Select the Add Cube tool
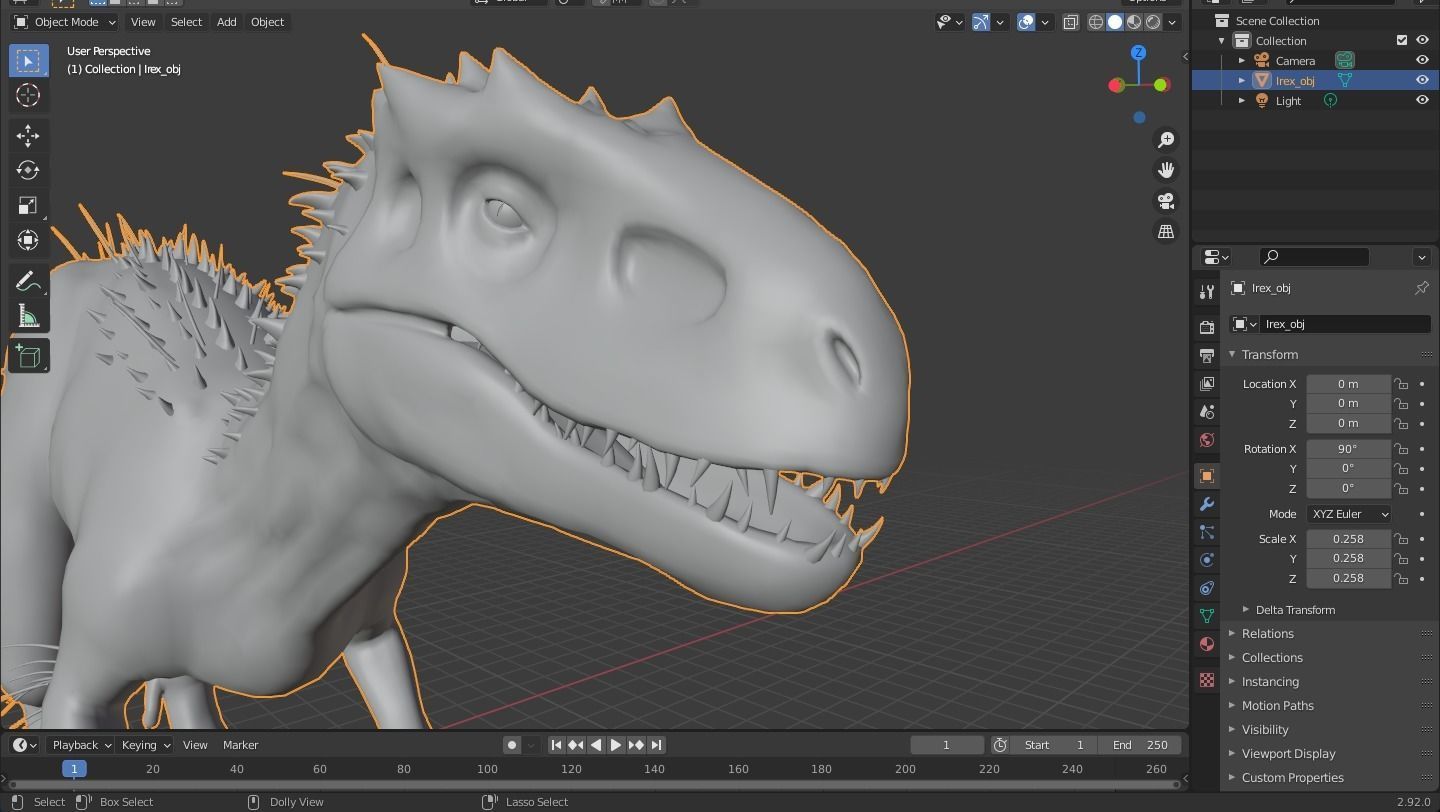Viewport: 1440px width, 812px height. [x=29, y=357]
